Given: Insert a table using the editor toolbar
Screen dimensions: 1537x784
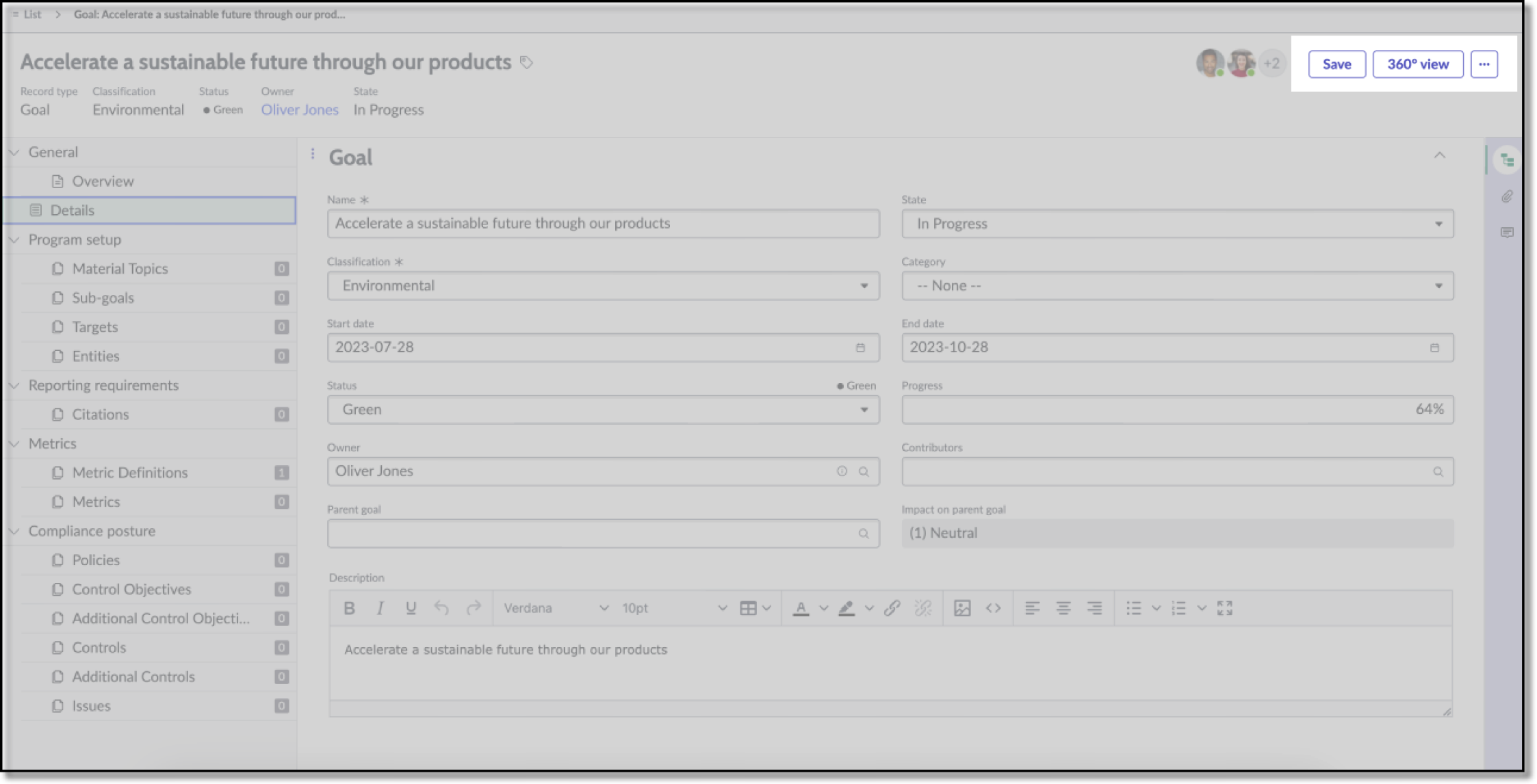Looking at the screenshot, I should pos(749,607).
